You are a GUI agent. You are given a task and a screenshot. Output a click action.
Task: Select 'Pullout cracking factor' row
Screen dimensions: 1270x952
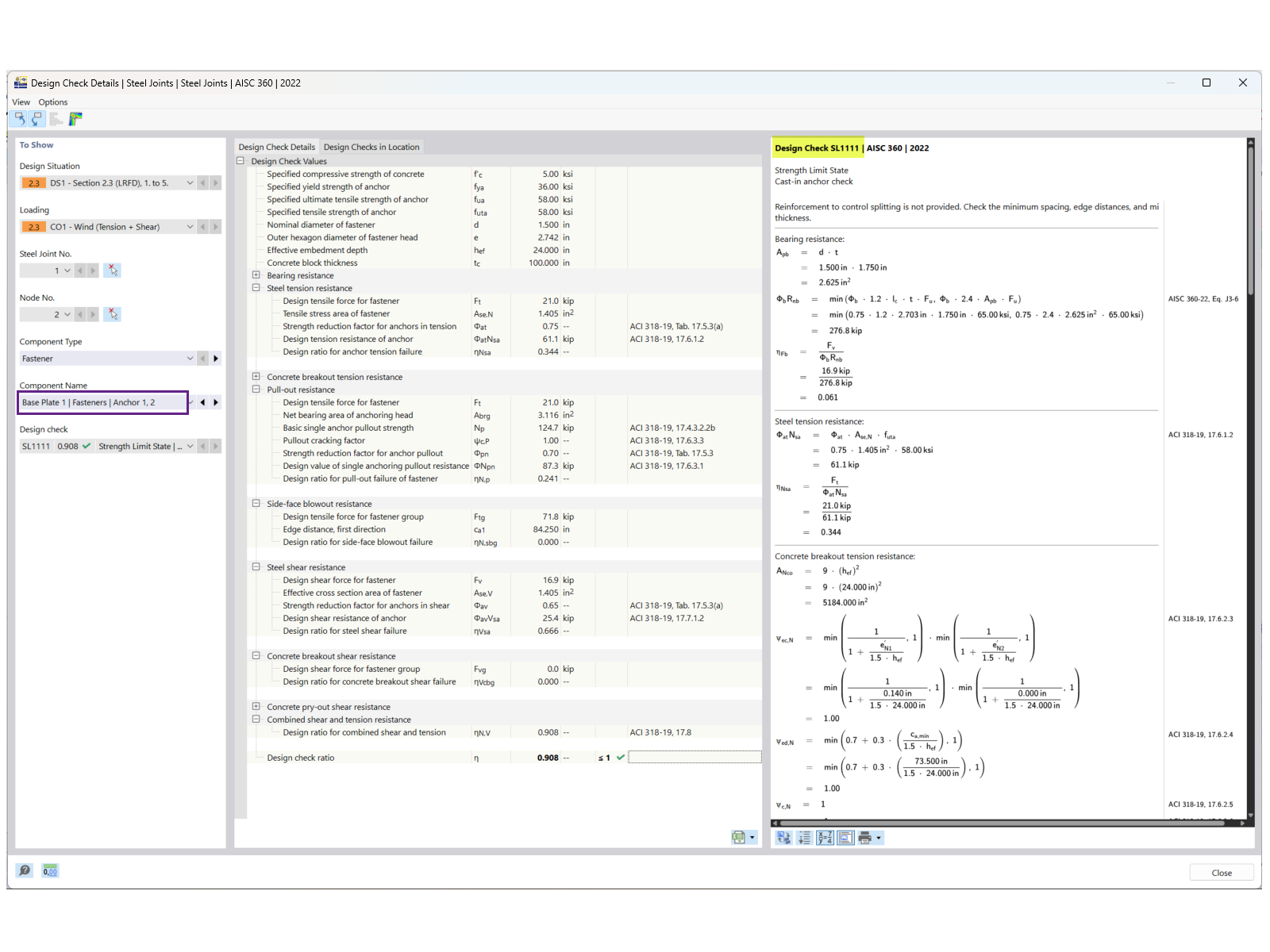point(505,440)
